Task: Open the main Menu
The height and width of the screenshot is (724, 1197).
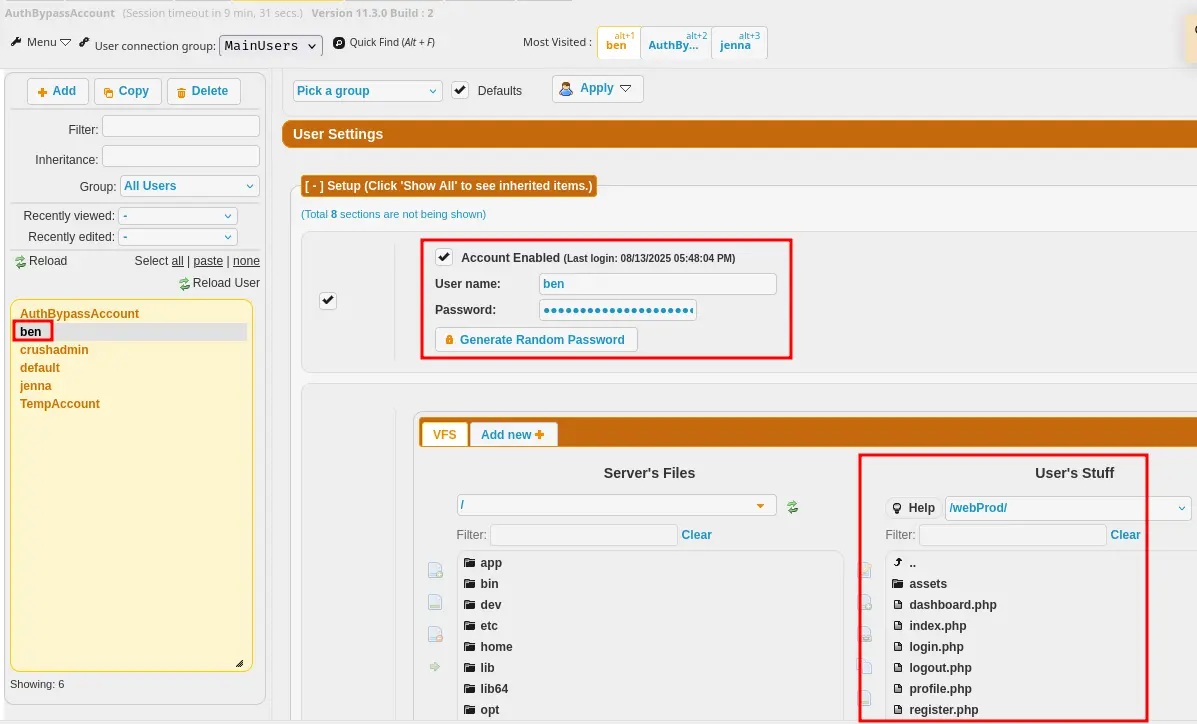Action: pyautogui.click(x=41, y=43)
